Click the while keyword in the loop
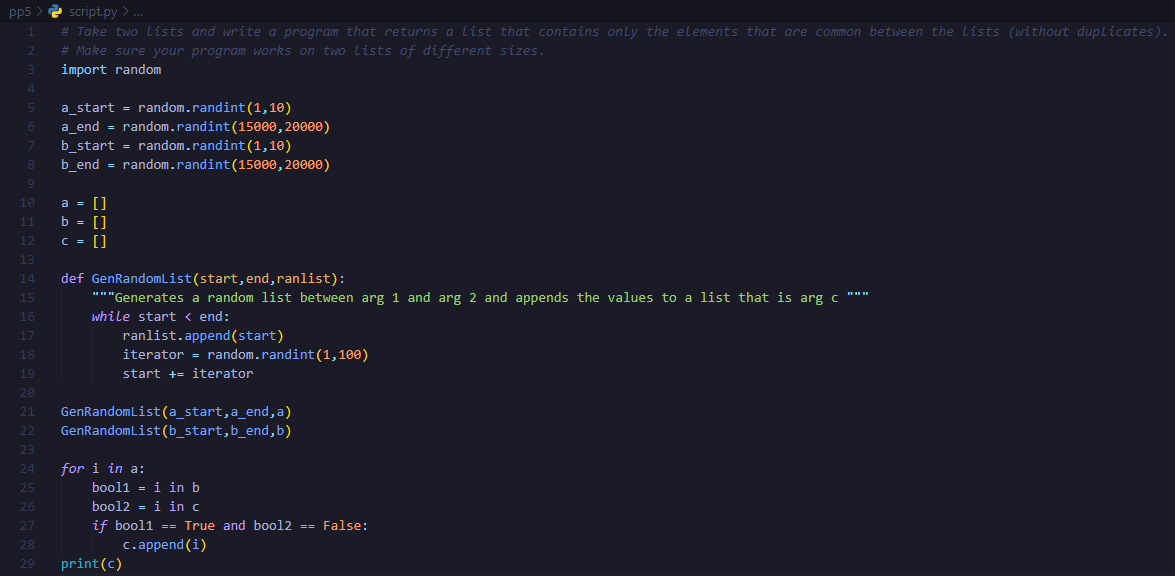1175x576 pixels. 111,316
